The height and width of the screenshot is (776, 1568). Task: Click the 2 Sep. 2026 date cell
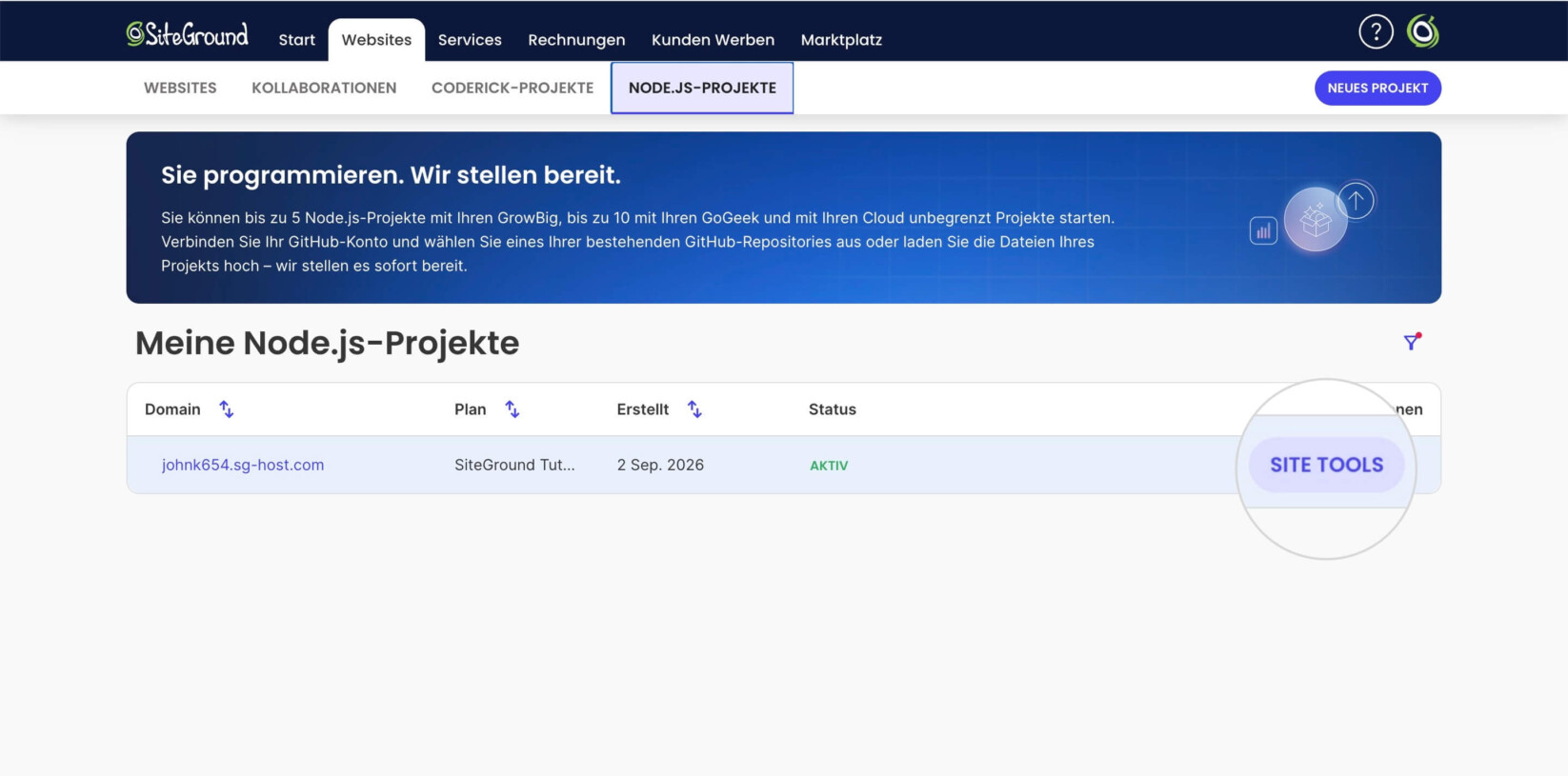click(x=660, y=465)
